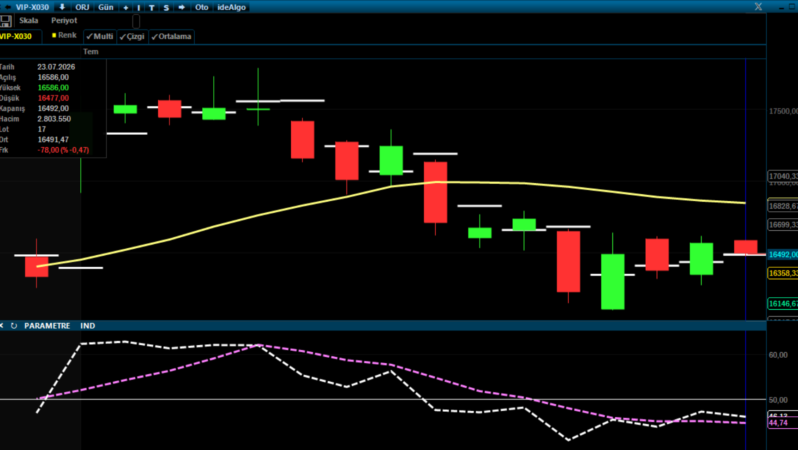Click the 16828,67 price axis label
The width and height of the screenshot is (798, 450).
(x=783, y=206)
